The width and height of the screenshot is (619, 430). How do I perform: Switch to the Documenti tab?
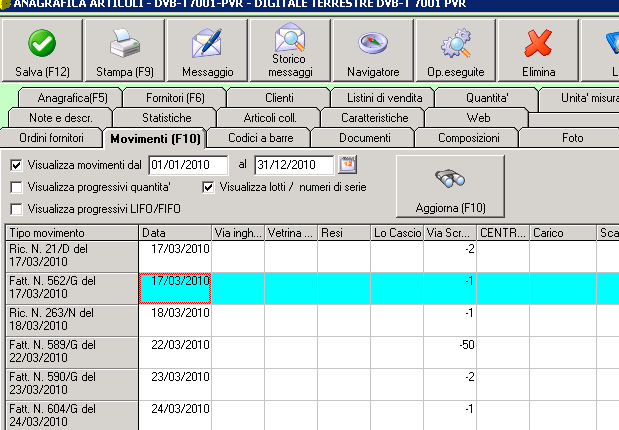click(x=364, y=138)
